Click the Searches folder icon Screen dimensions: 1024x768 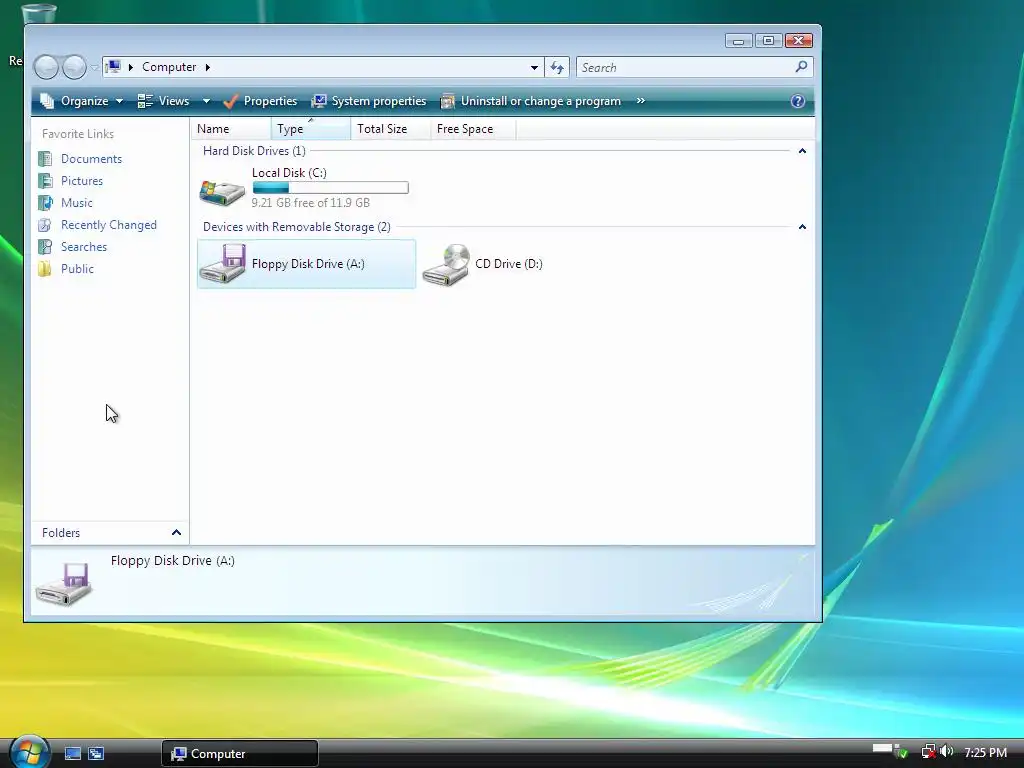45,247
